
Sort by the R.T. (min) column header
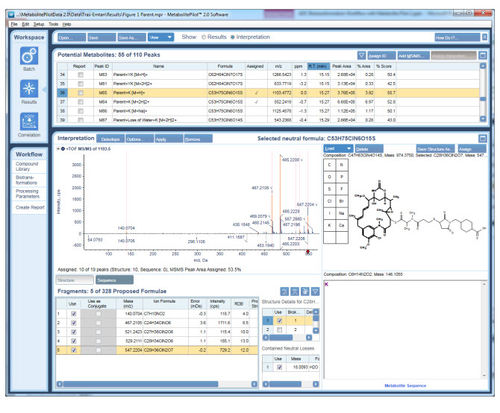point(318,66)
